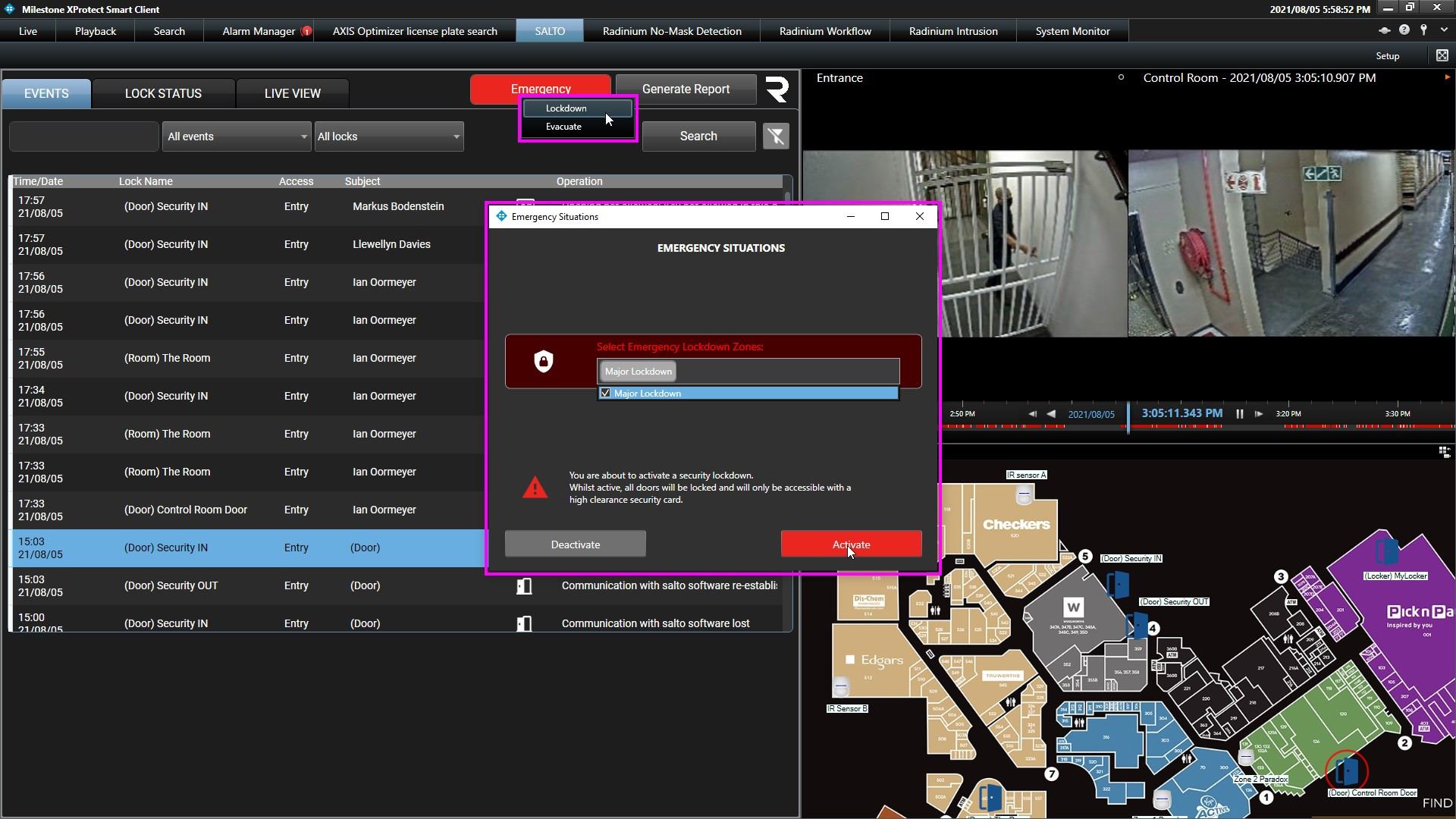The width and height of the screenshot is (1456, 819).
Task: Open the Entrance camera view
Action: [965, 243]
